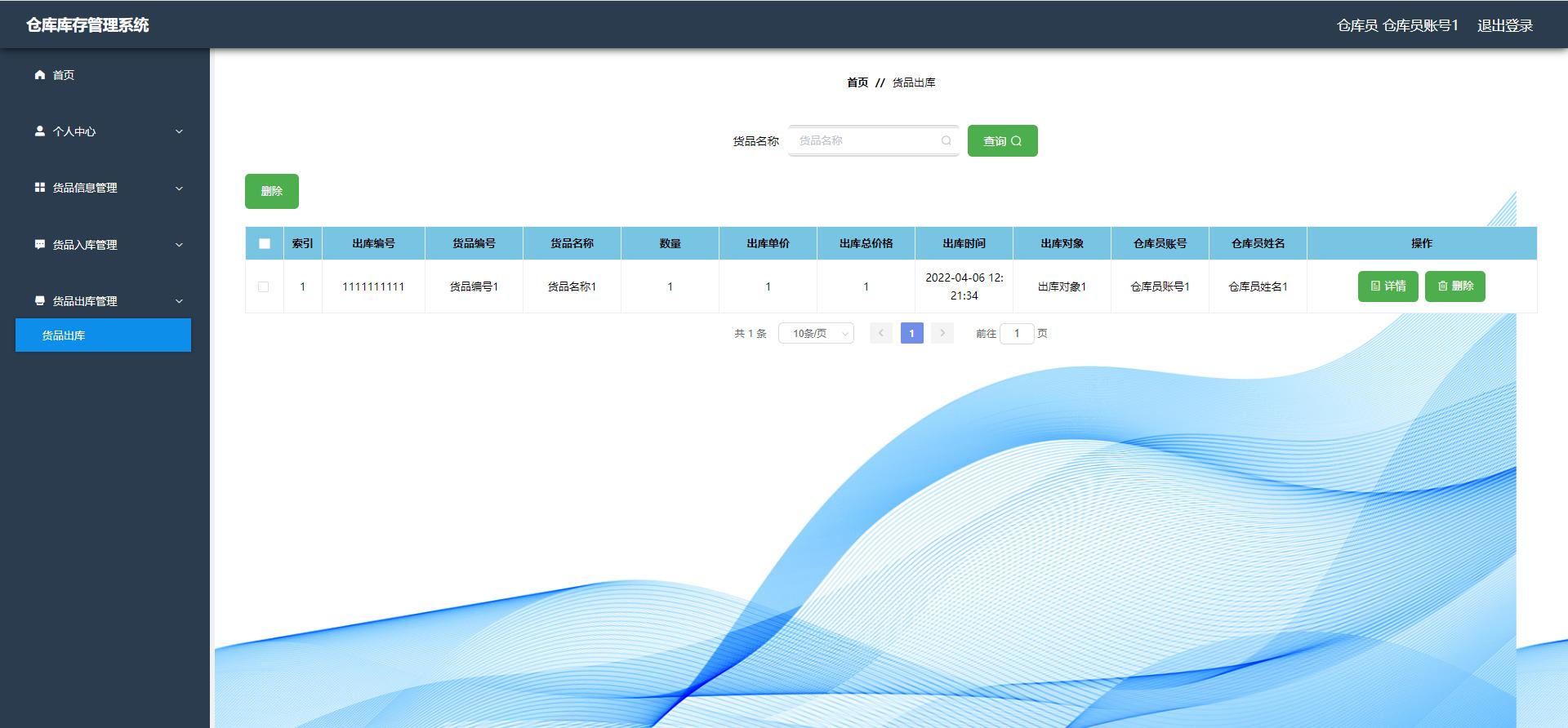
Task: Expand the 货品入库管理 chevron
Action: pyautogui.click(x=179, y=245)
